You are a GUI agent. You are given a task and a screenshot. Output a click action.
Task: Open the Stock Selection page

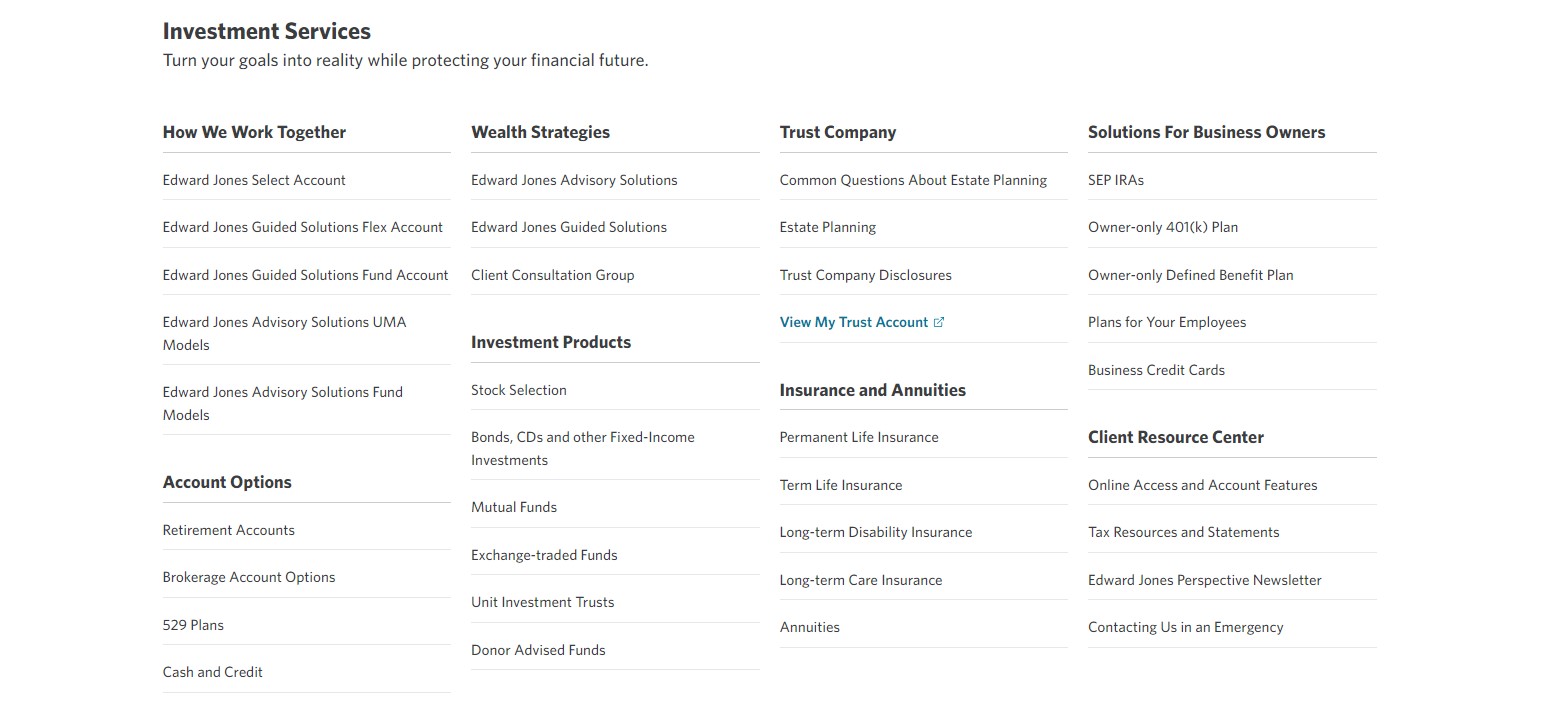[519, 389]
